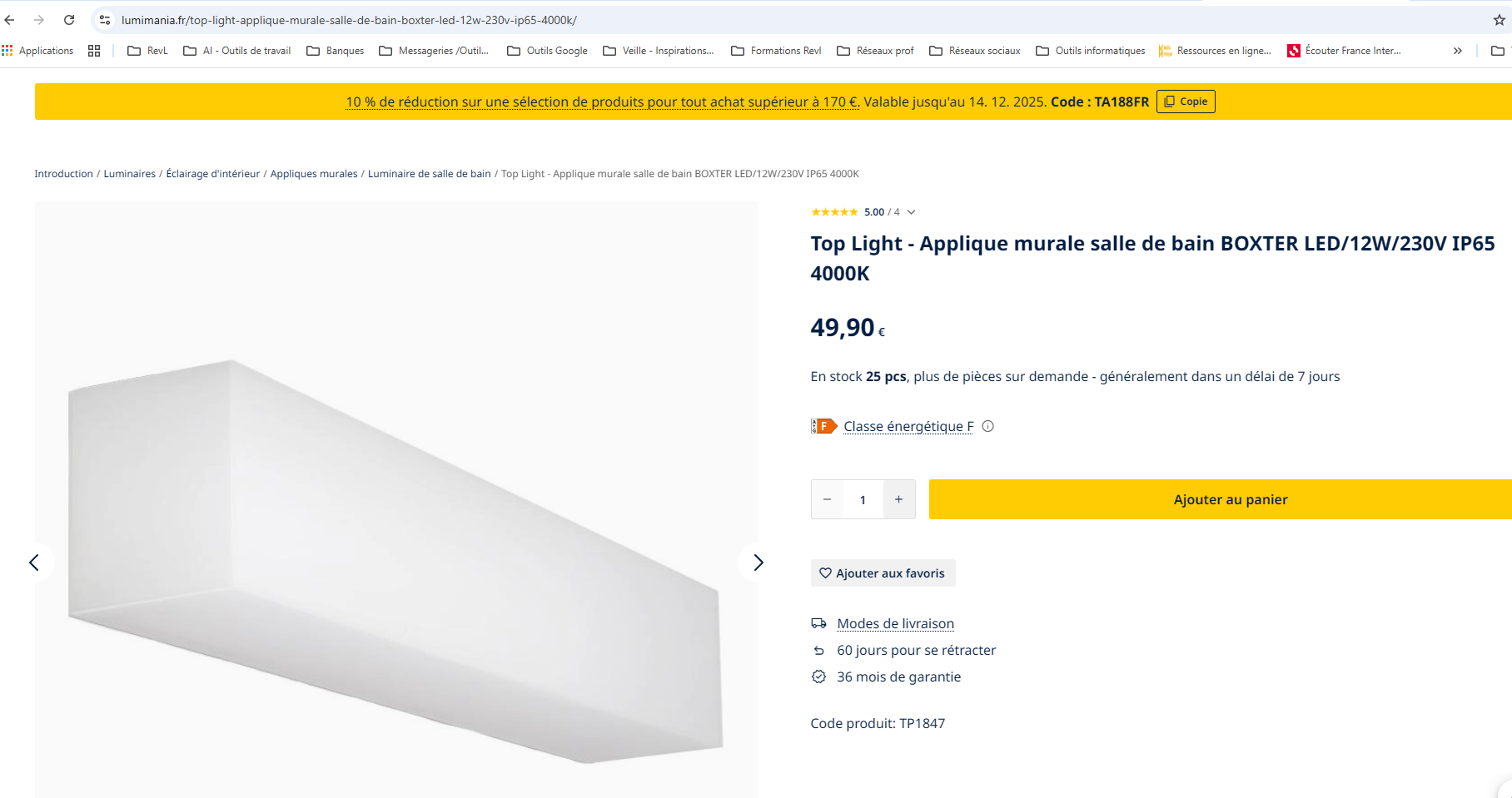Screen dimensions: 1512x798
Task: Copy the promo code TA188FR
Action: coord(1186,102)
